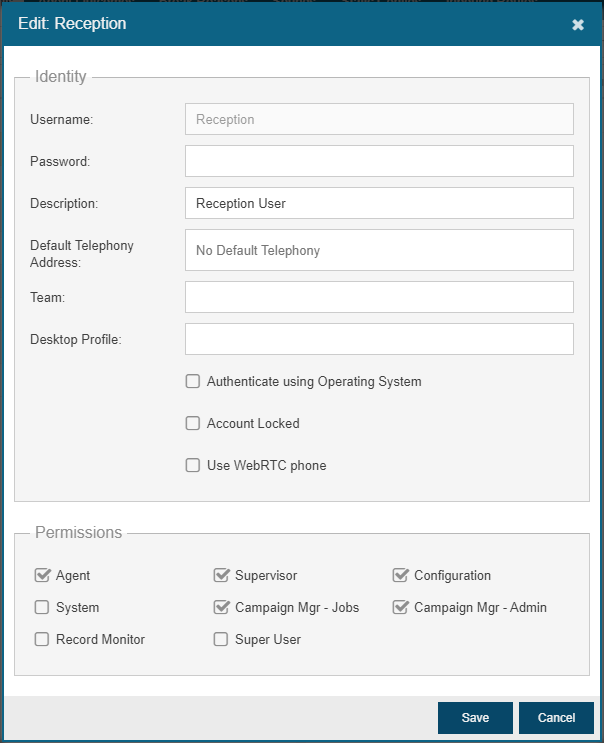This screenshot has width=604, height=743.
Task: Cancel editing the Reception user
Action: (x=556, y=718)
